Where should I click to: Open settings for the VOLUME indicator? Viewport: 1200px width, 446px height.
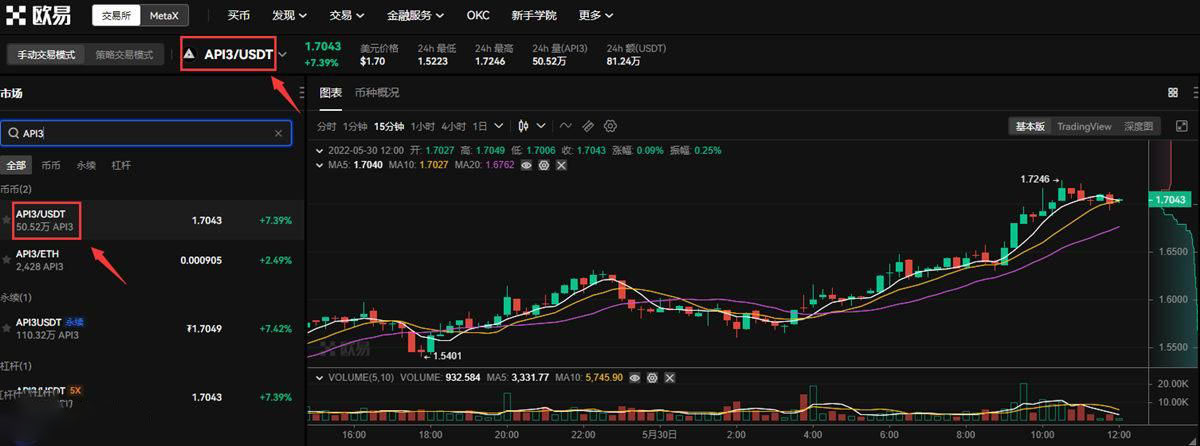coord(652,378)
